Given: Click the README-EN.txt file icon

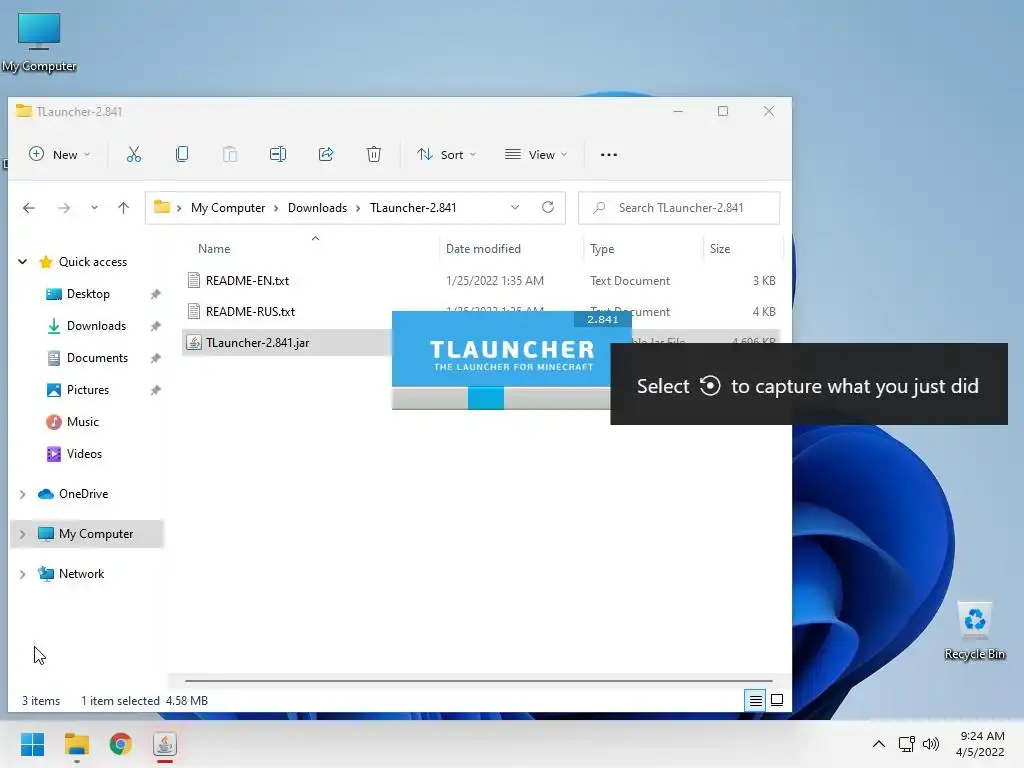Looking at the screenshot, I should [194, 280].
